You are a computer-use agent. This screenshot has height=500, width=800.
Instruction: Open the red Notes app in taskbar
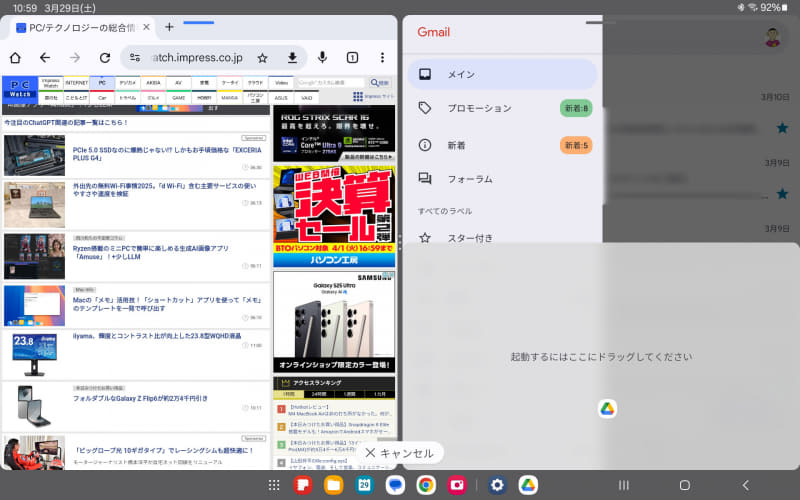303,485
